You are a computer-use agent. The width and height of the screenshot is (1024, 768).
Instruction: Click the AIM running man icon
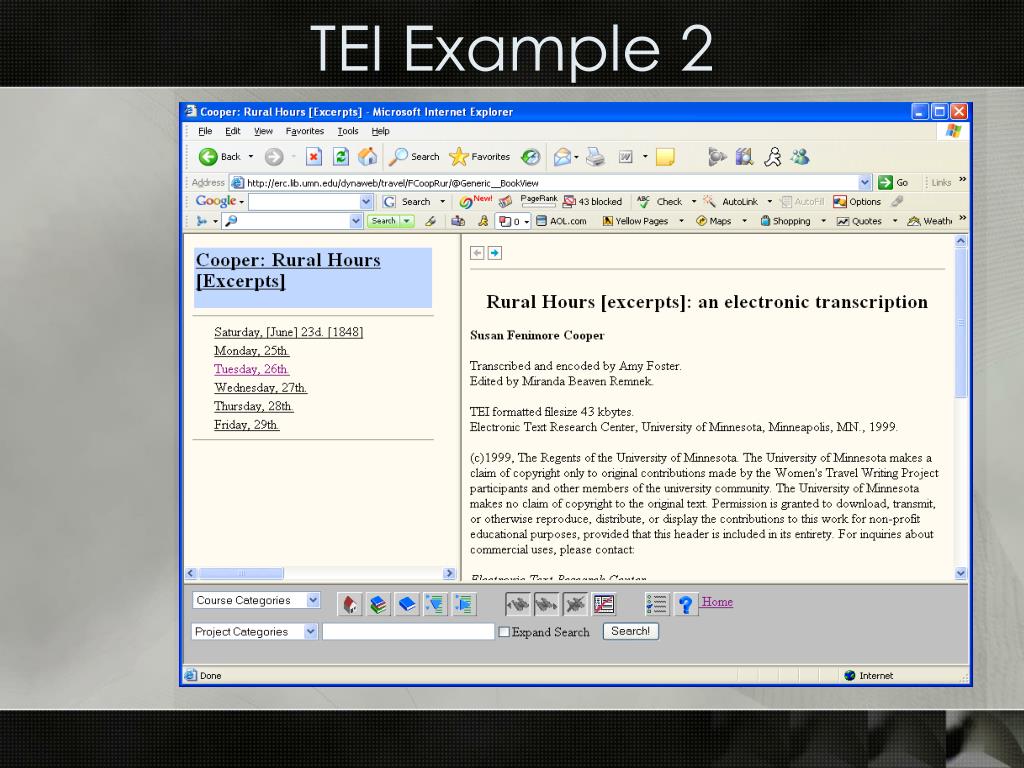click(x=773, y=157)
